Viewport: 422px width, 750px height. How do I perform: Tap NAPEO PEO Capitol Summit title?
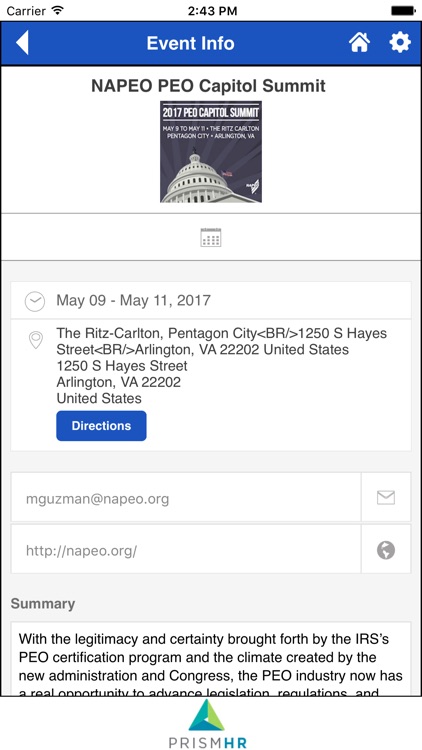(209, 86)
